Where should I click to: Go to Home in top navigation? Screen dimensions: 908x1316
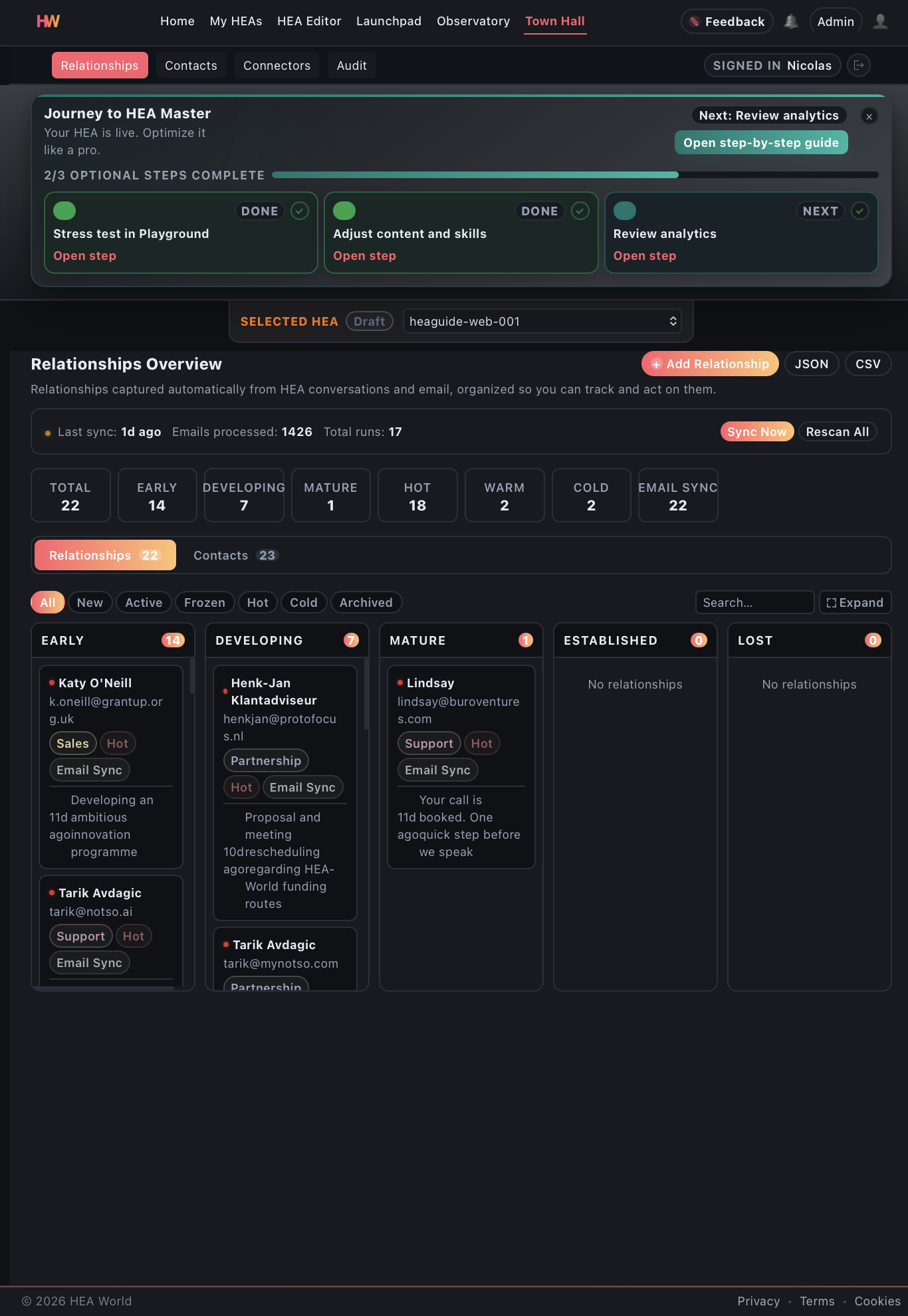coord(177,21)
